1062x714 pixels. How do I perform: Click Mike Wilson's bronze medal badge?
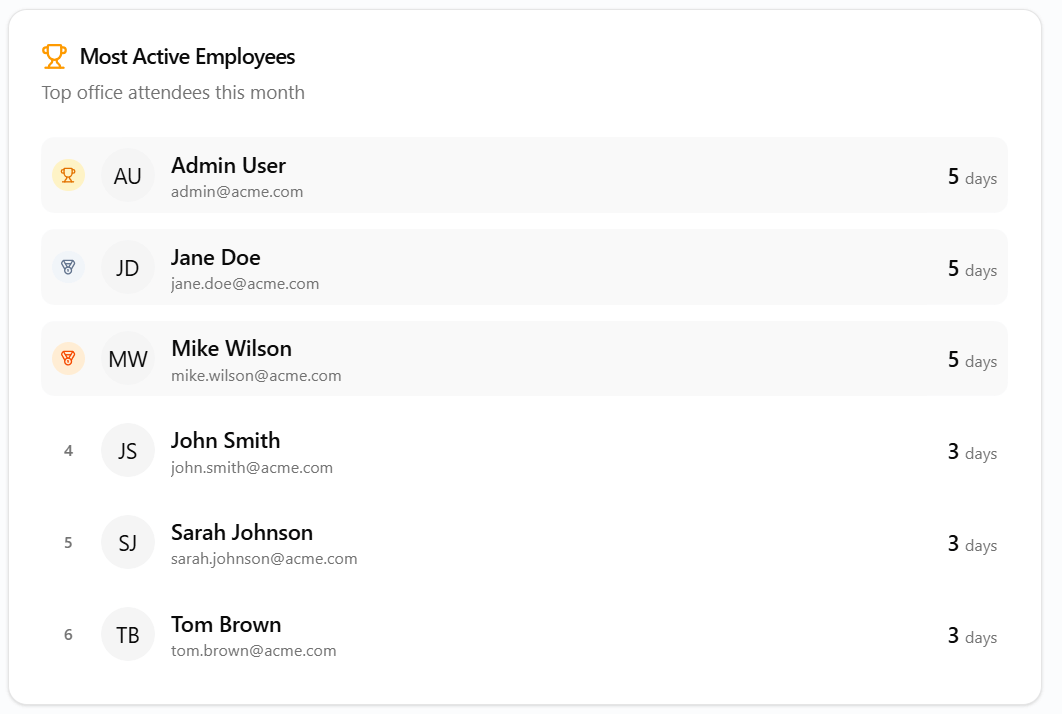point(68,358)
